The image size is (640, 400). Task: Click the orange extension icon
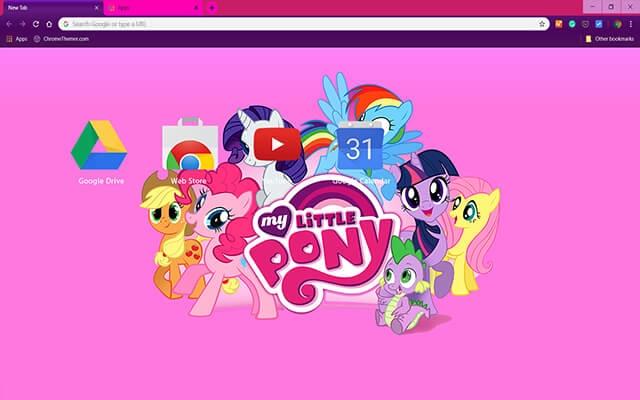click(559, 24)
